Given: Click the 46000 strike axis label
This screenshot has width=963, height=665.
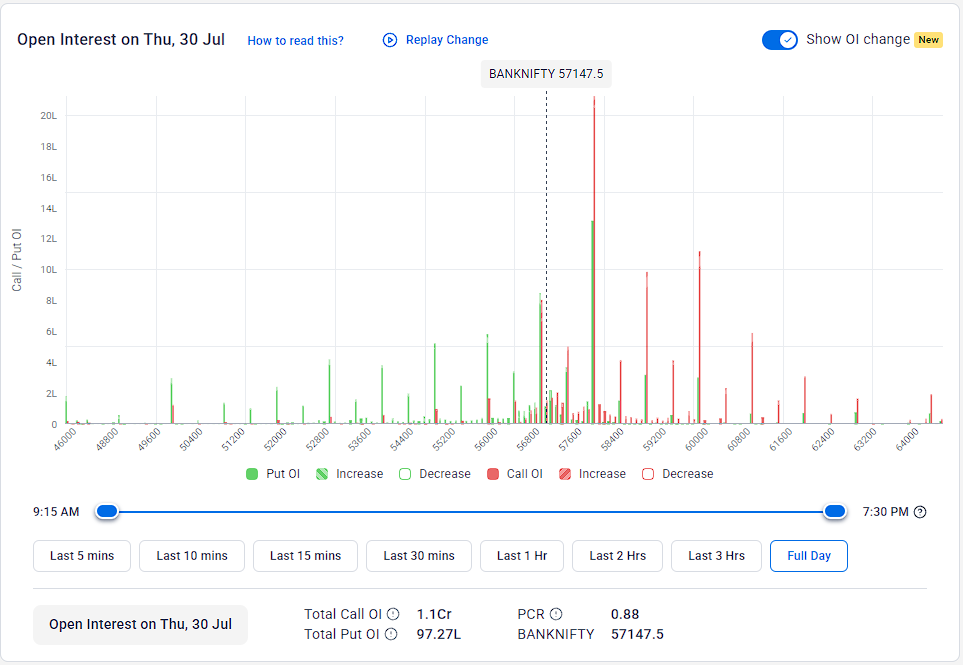Looking at the screenshot, I should 65,440.
